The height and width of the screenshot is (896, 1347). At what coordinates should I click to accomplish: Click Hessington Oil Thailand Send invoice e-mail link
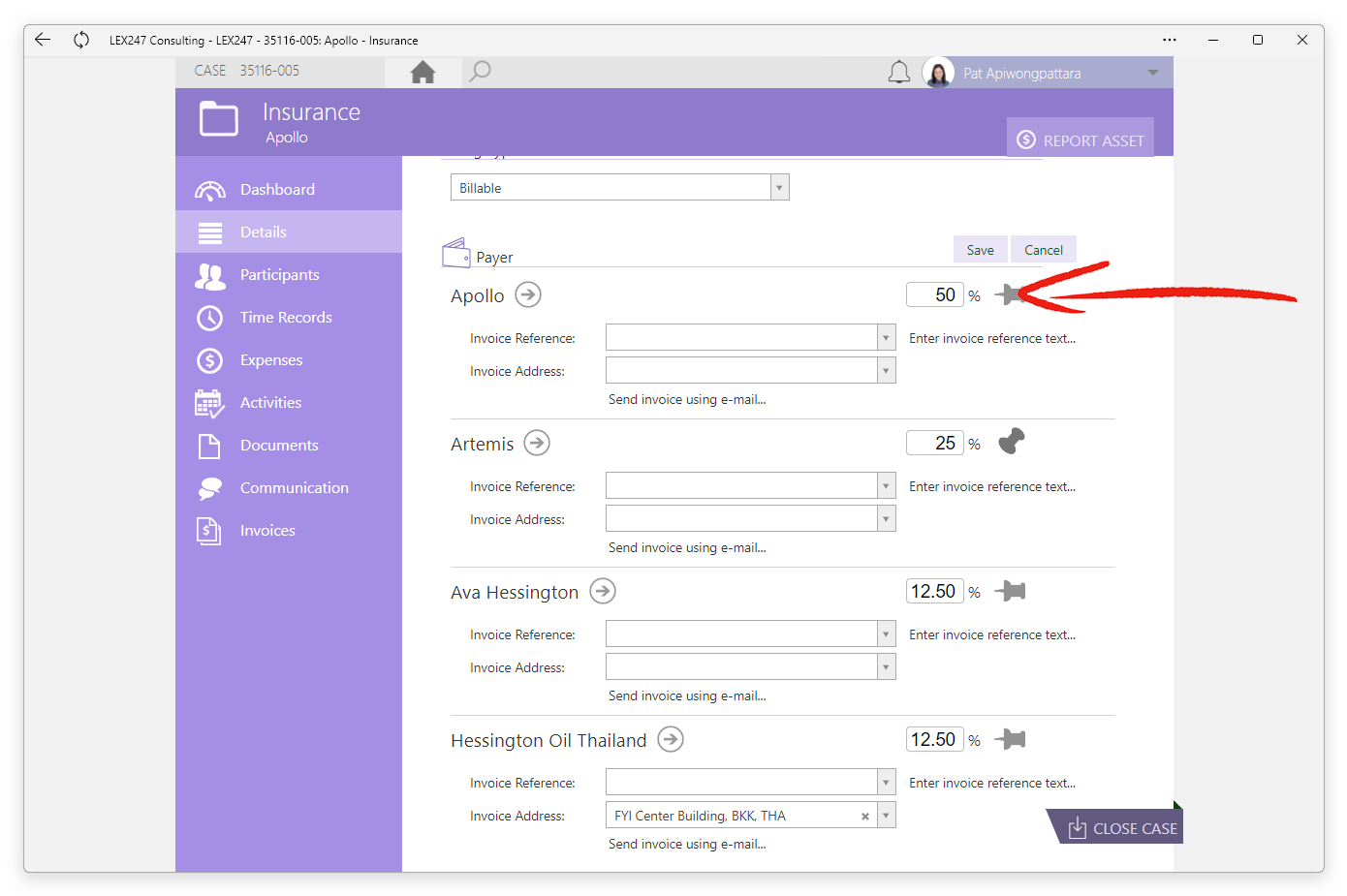tap(687, 844)
